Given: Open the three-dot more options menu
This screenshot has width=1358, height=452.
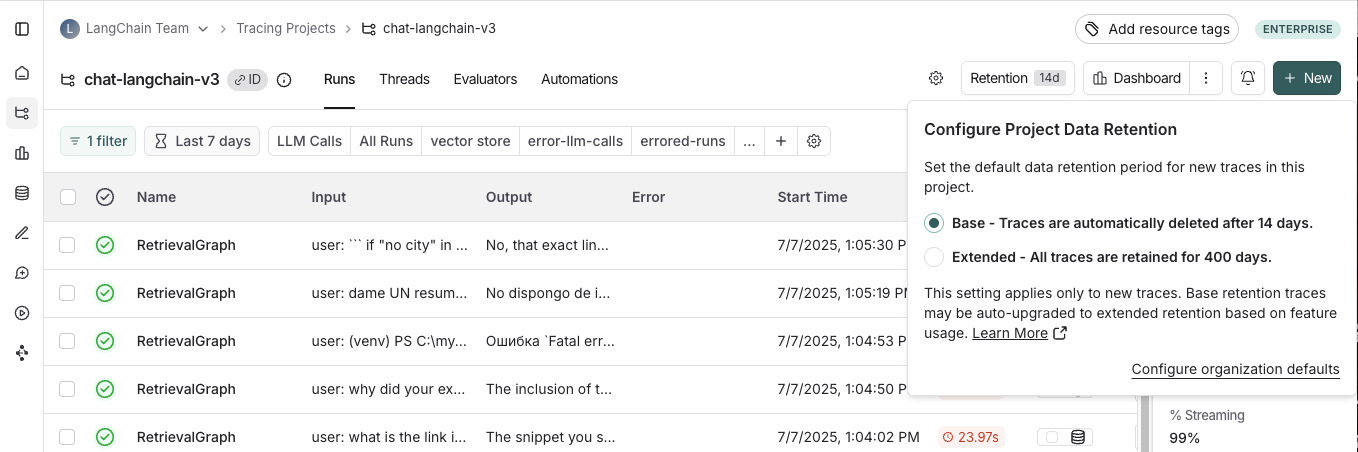Looking at the screenshot, I should [x=1206, y=78].
